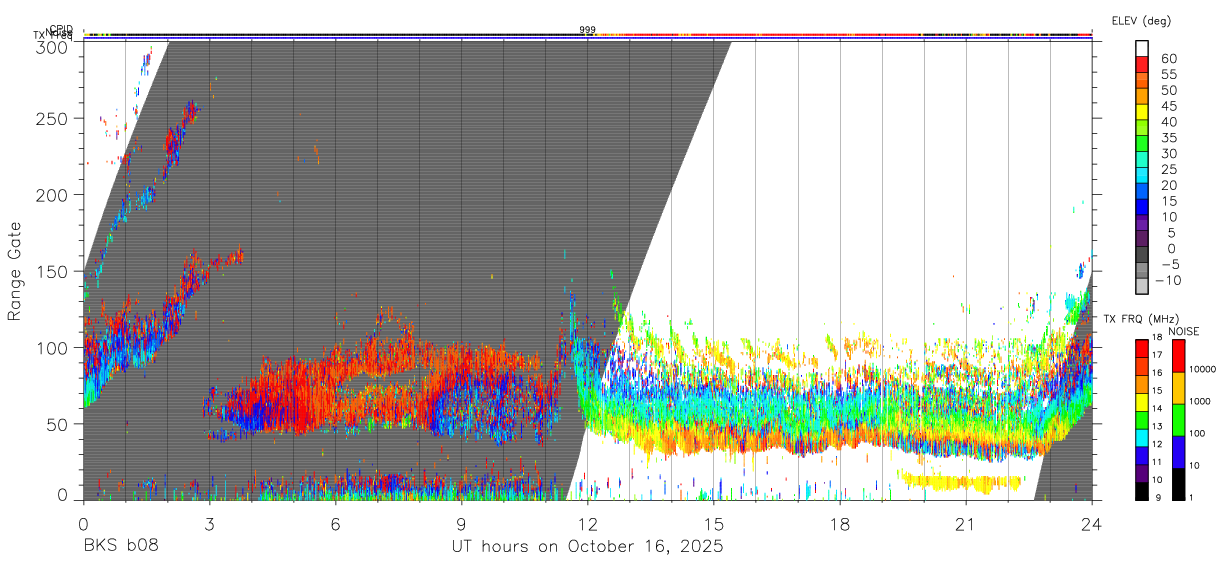Click the yellow 40–45 degree elevation swatch

point(1142,112)
